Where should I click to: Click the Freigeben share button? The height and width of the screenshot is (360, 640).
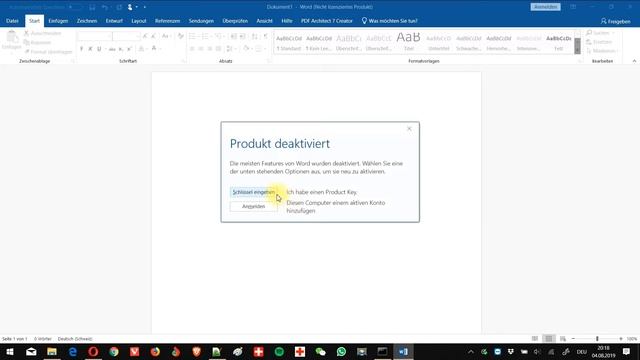[616, 21]
